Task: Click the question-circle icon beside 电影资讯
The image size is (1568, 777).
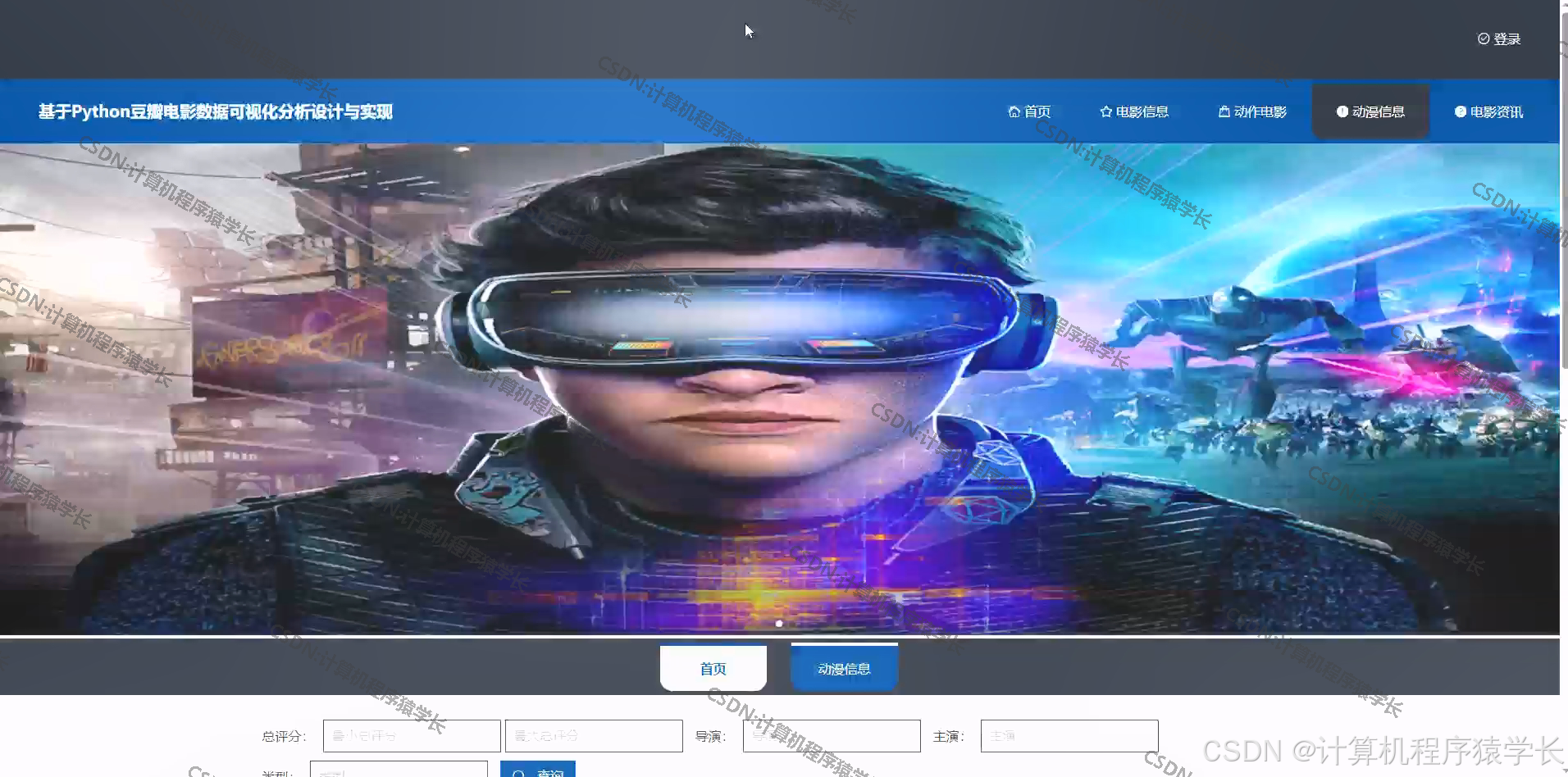Action: coord(1461,111)
